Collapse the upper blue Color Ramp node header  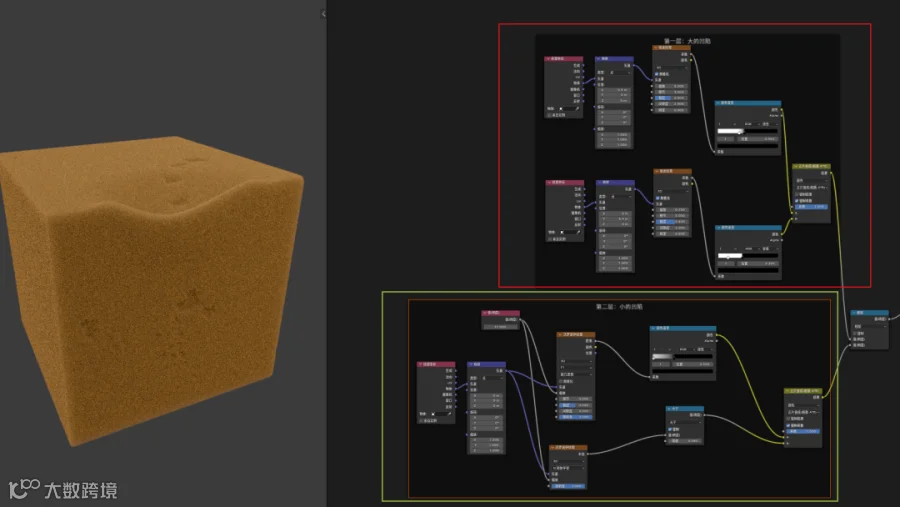click(x=719, y=103)
